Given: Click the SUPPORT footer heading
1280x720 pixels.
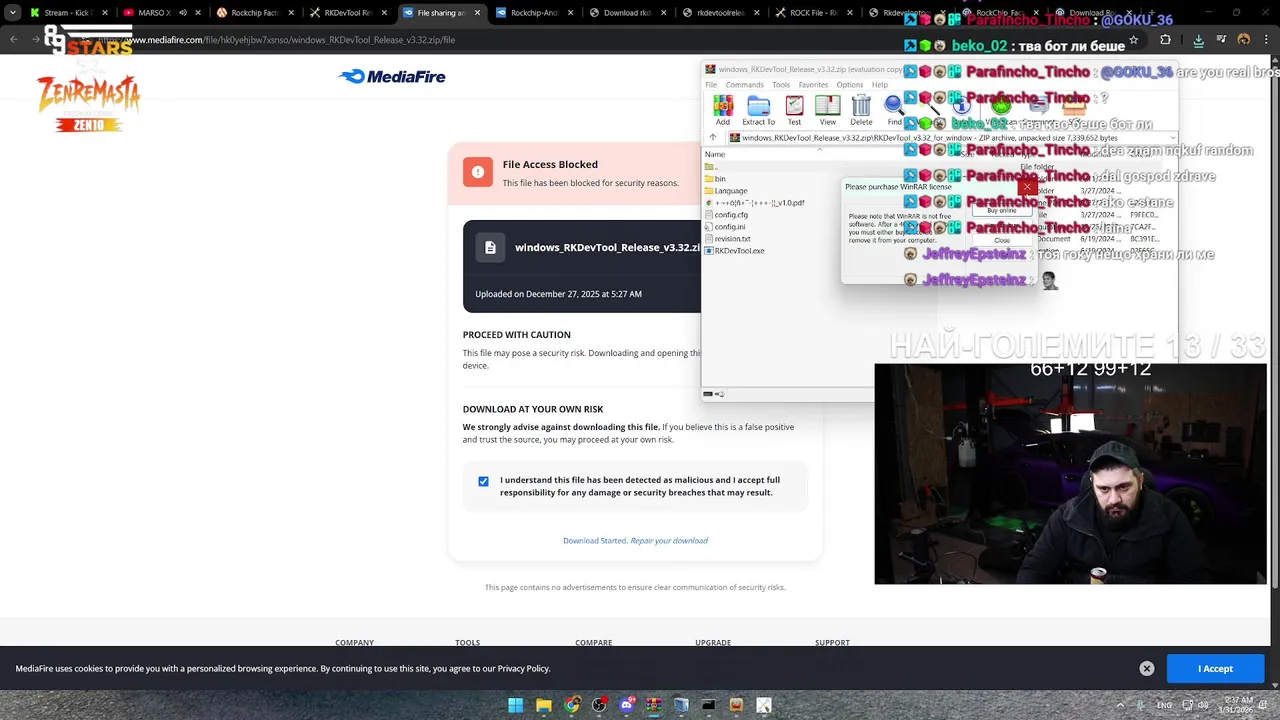Looking at the screenshot, I should (x=832, y=643).
